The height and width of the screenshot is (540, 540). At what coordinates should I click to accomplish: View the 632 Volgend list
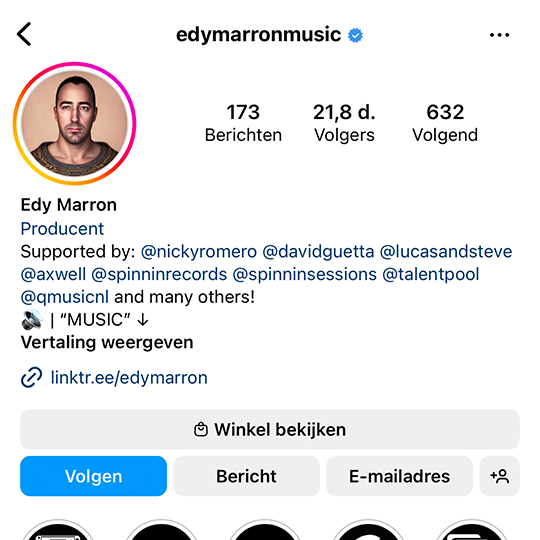pyautogui.click(x=445, y=123)
